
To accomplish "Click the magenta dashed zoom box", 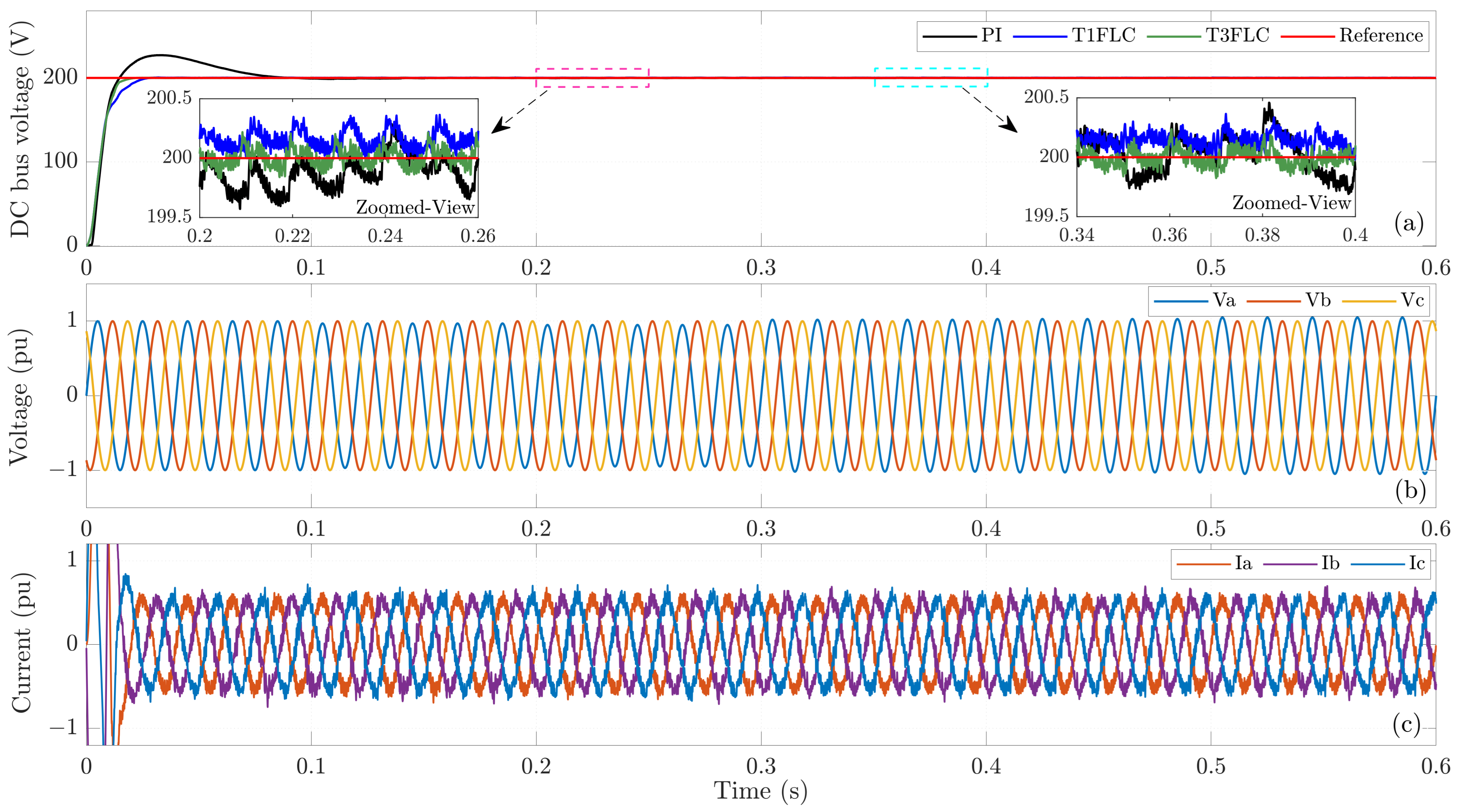I will pos(592,78).
